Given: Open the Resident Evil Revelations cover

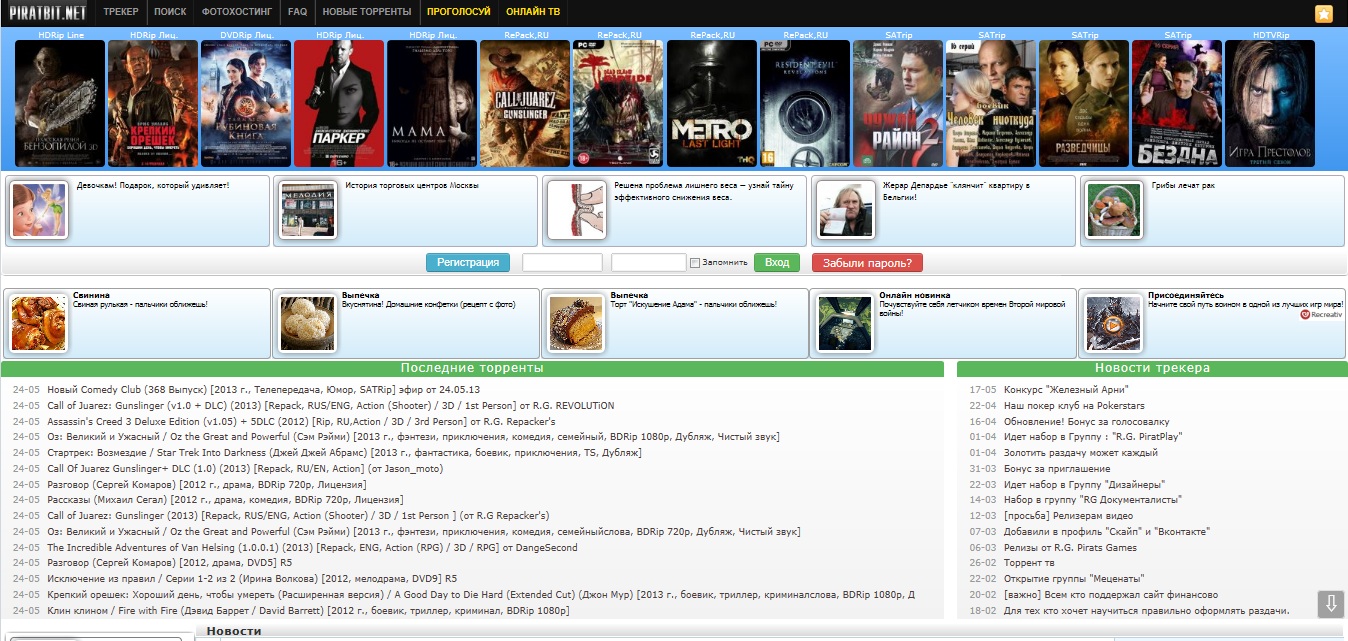Looking at the screenshot, I should tap(805, 103).
